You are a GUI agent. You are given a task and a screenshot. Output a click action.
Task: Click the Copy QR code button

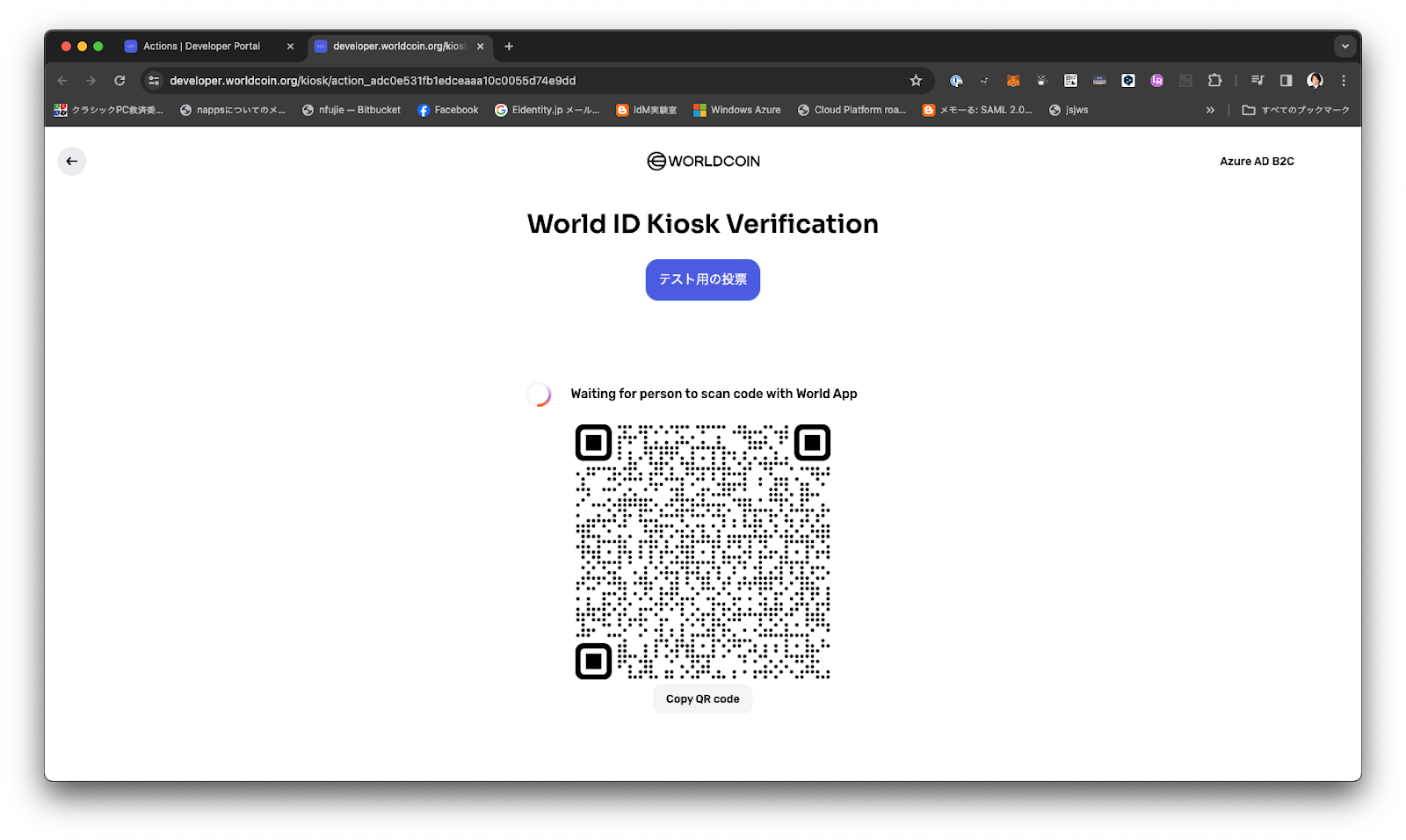[703, 699]
